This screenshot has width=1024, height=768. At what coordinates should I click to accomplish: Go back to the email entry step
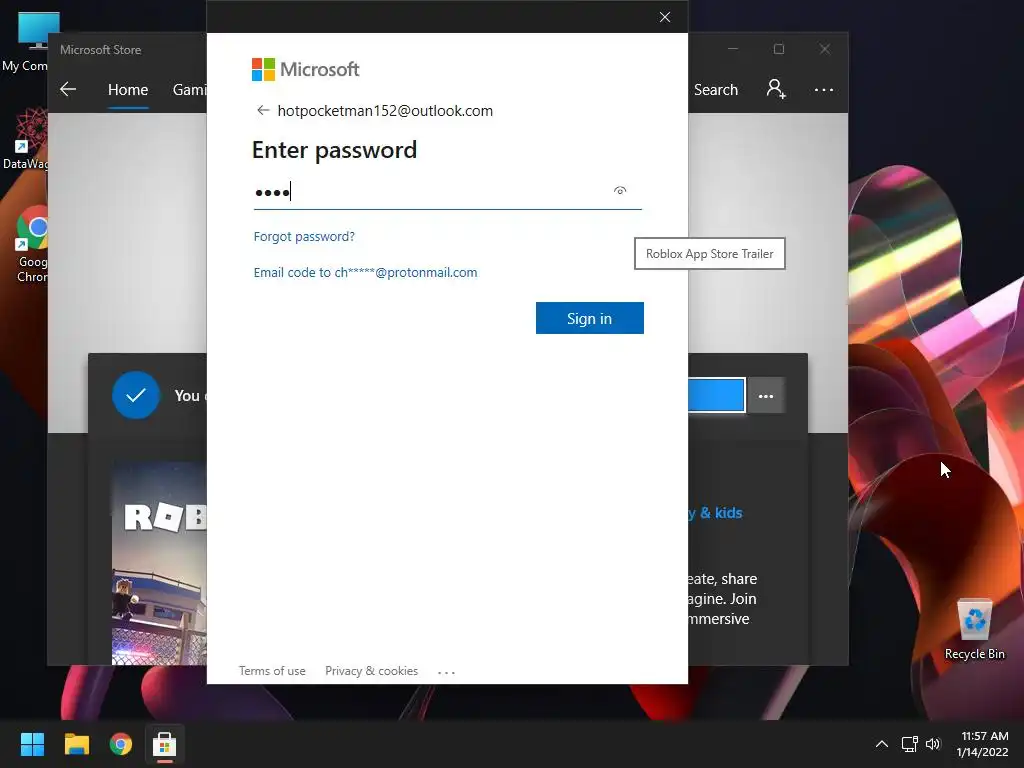(263, 110)
